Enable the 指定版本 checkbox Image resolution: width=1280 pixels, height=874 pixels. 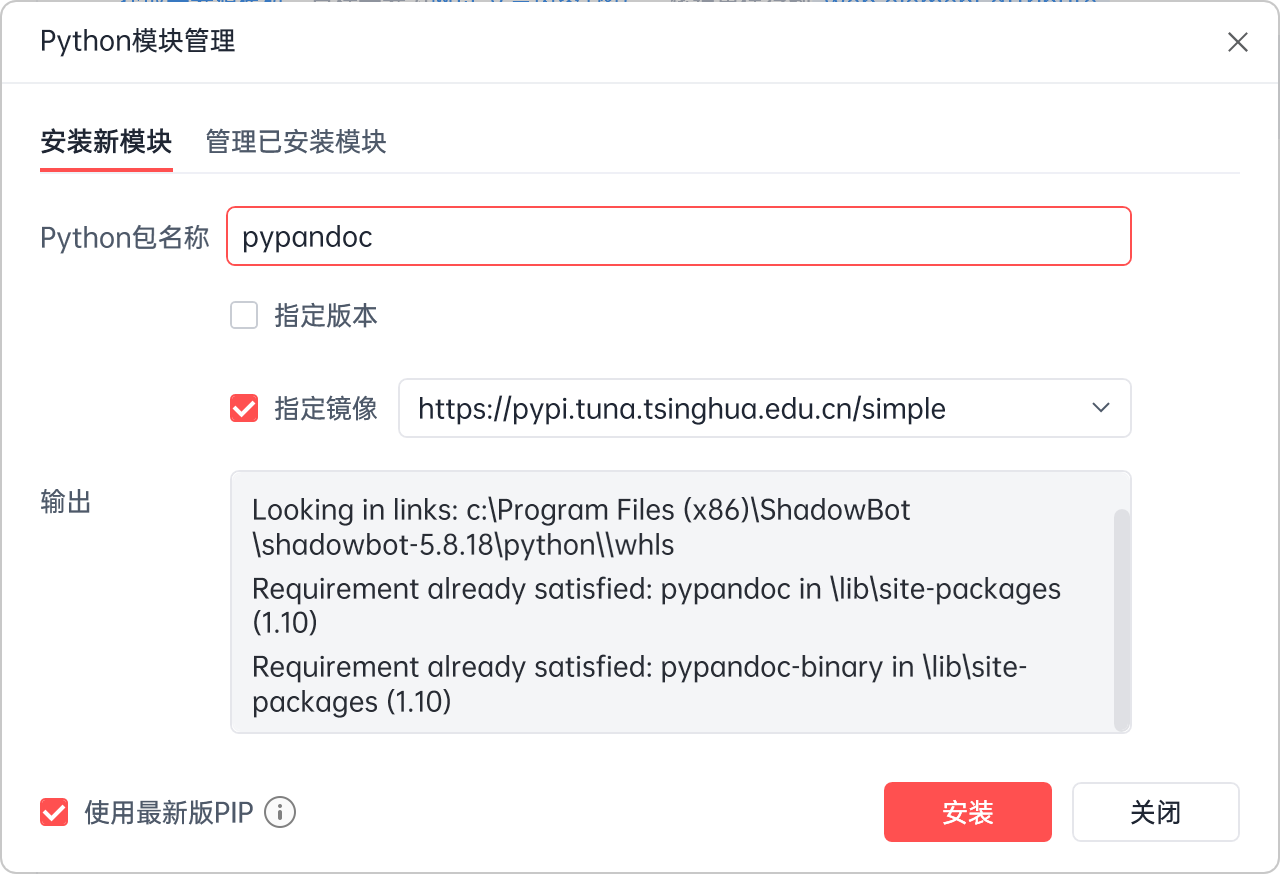pos(244,316)
